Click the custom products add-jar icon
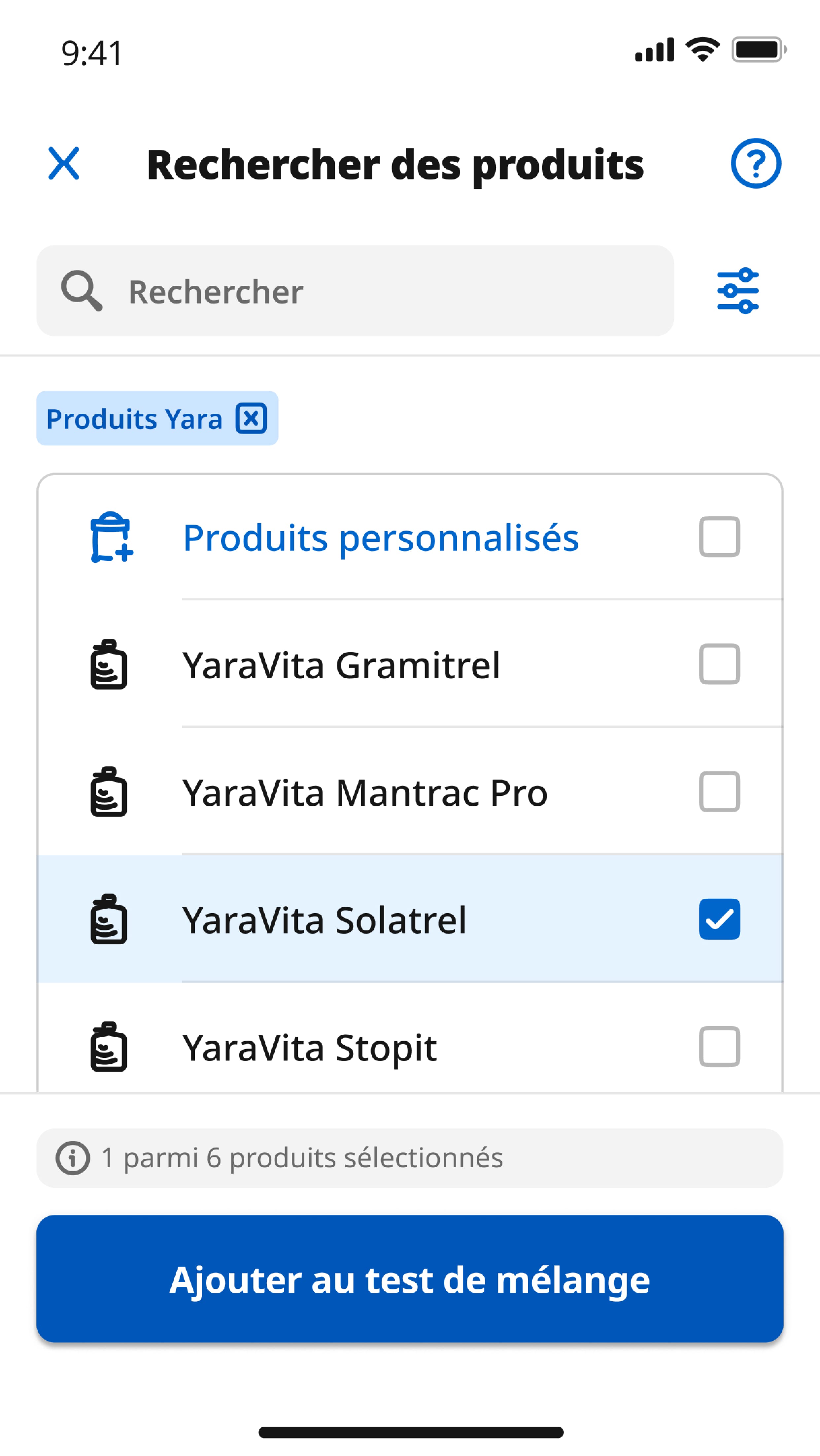The height and width of the screenshot is (1456, 820). point(111,537)
